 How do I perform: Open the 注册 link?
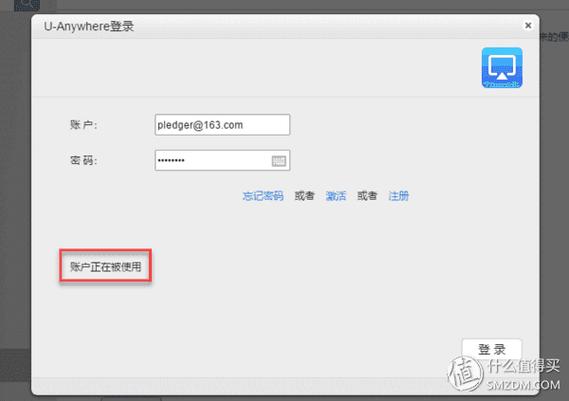pos(398,196)
